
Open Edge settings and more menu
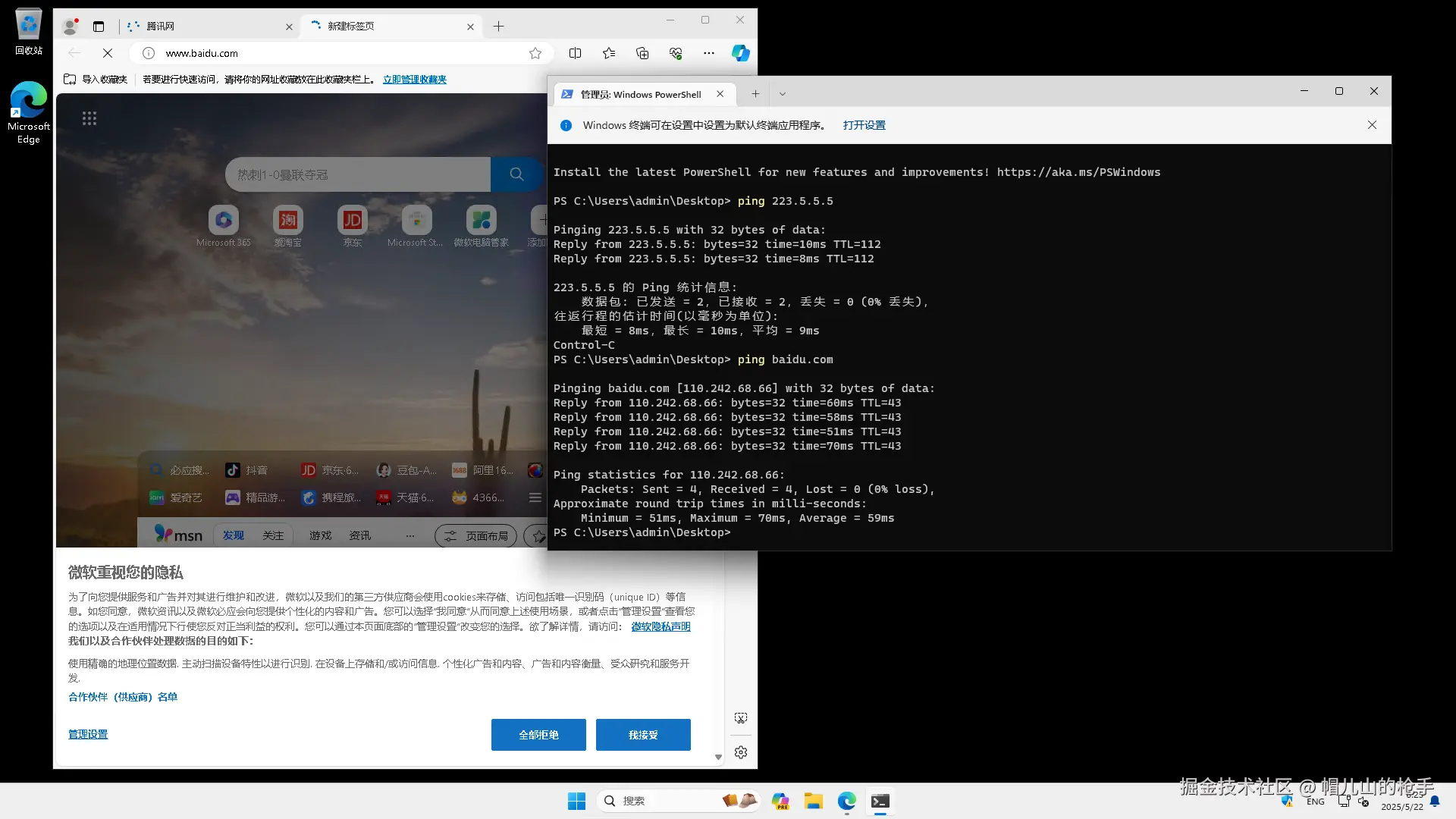coord(708,53)
